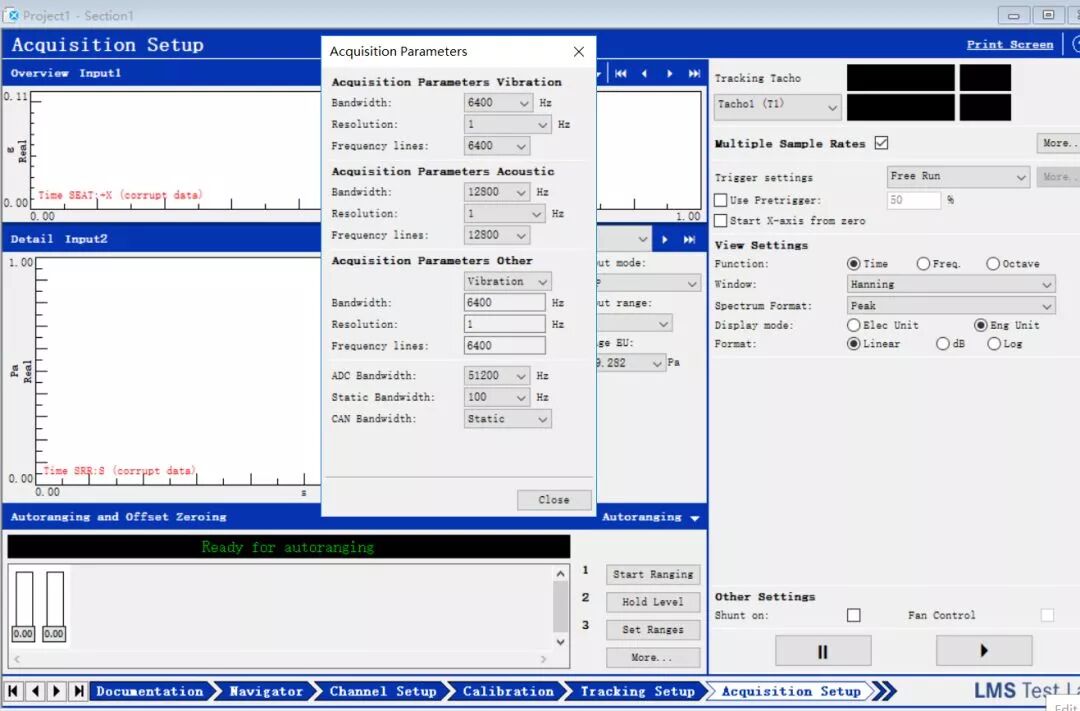Select Elec Unit display mode

pyautogui.click(x=853, y=325)
